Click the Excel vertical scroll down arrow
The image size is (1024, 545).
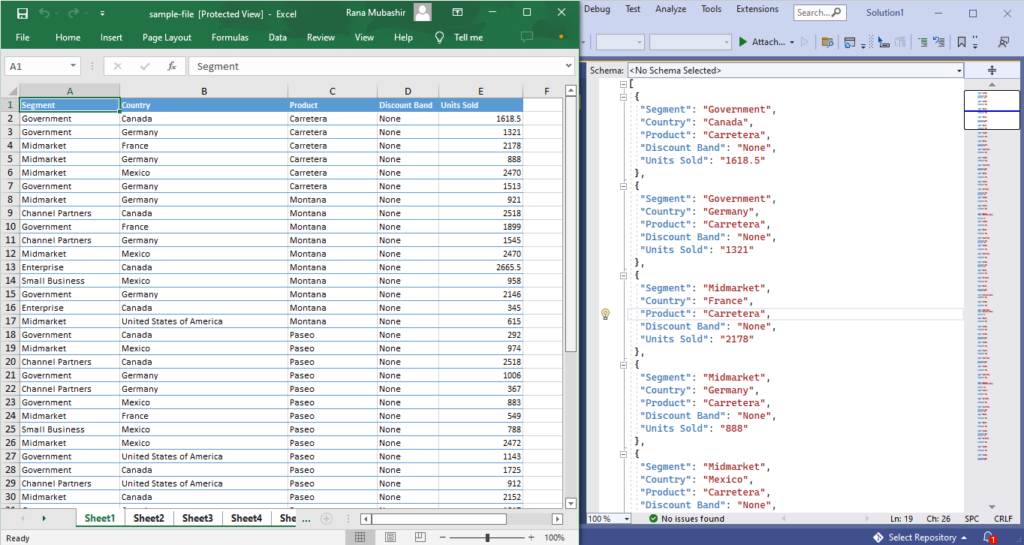coord(570,503)
